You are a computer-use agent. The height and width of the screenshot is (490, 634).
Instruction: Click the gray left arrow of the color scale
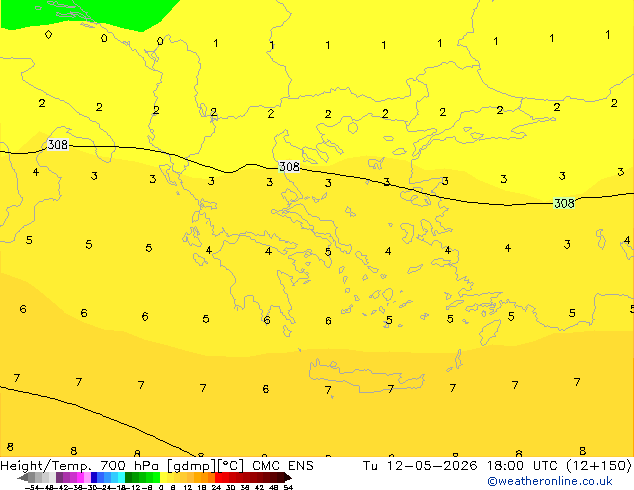coord(23,478)
